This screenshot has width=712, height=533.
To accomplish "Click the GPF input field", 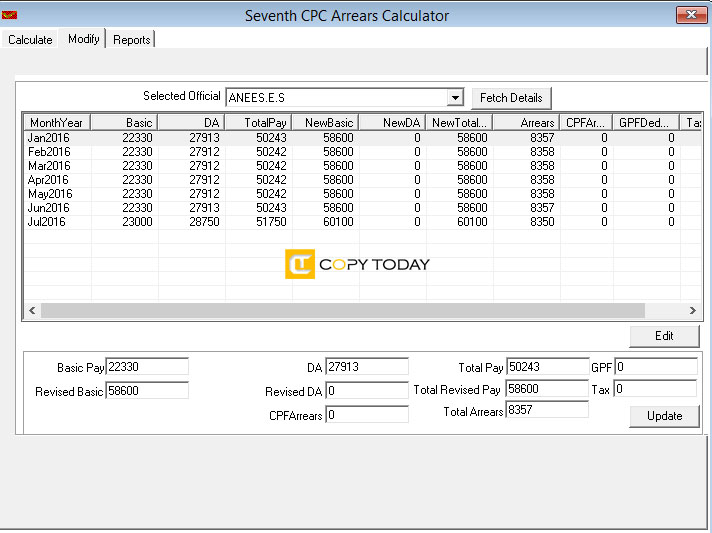I will [656, 367].
